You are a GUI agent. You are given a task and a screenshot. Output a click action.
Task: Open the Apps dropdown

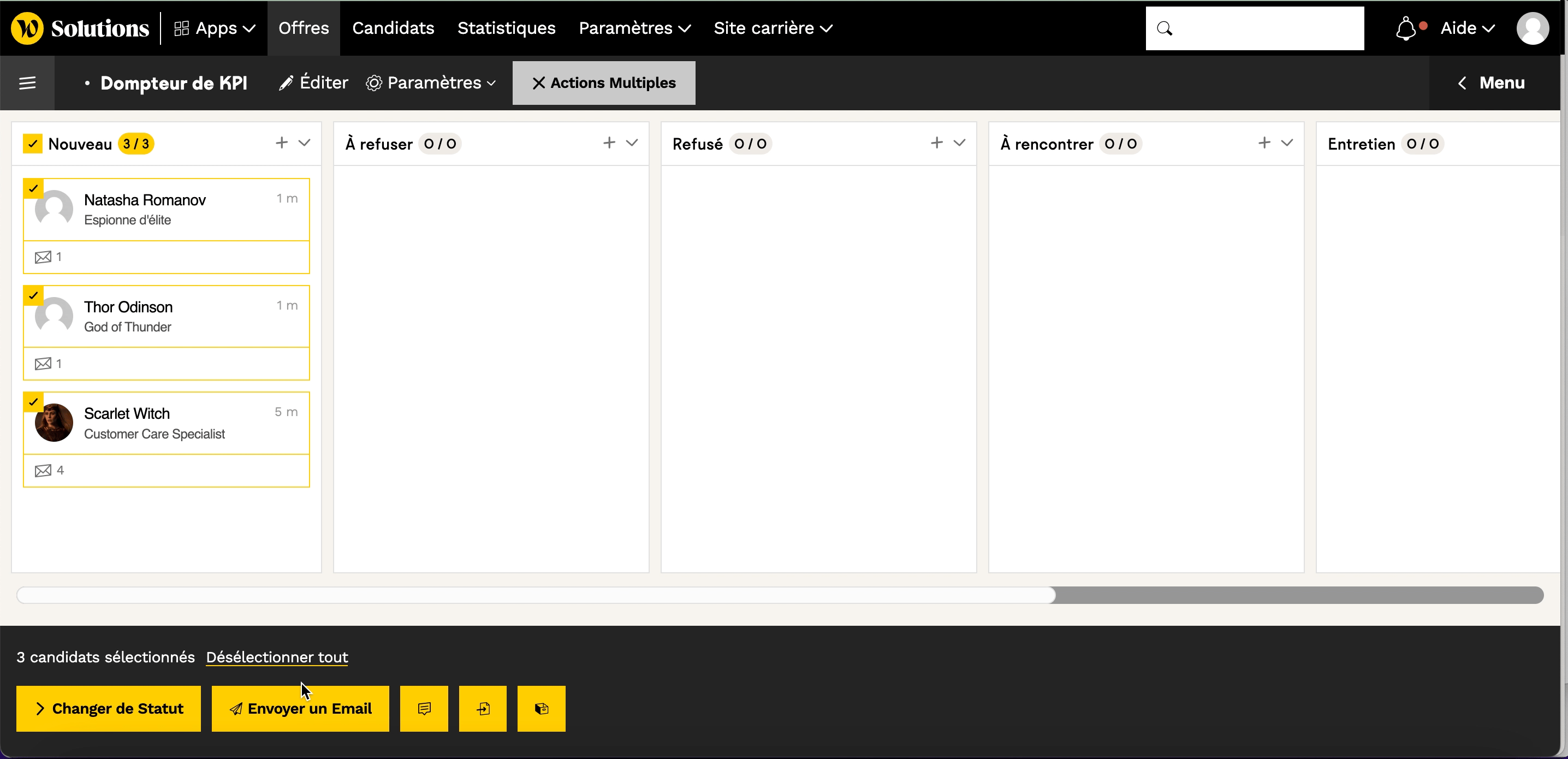click(x=215, y=28)
